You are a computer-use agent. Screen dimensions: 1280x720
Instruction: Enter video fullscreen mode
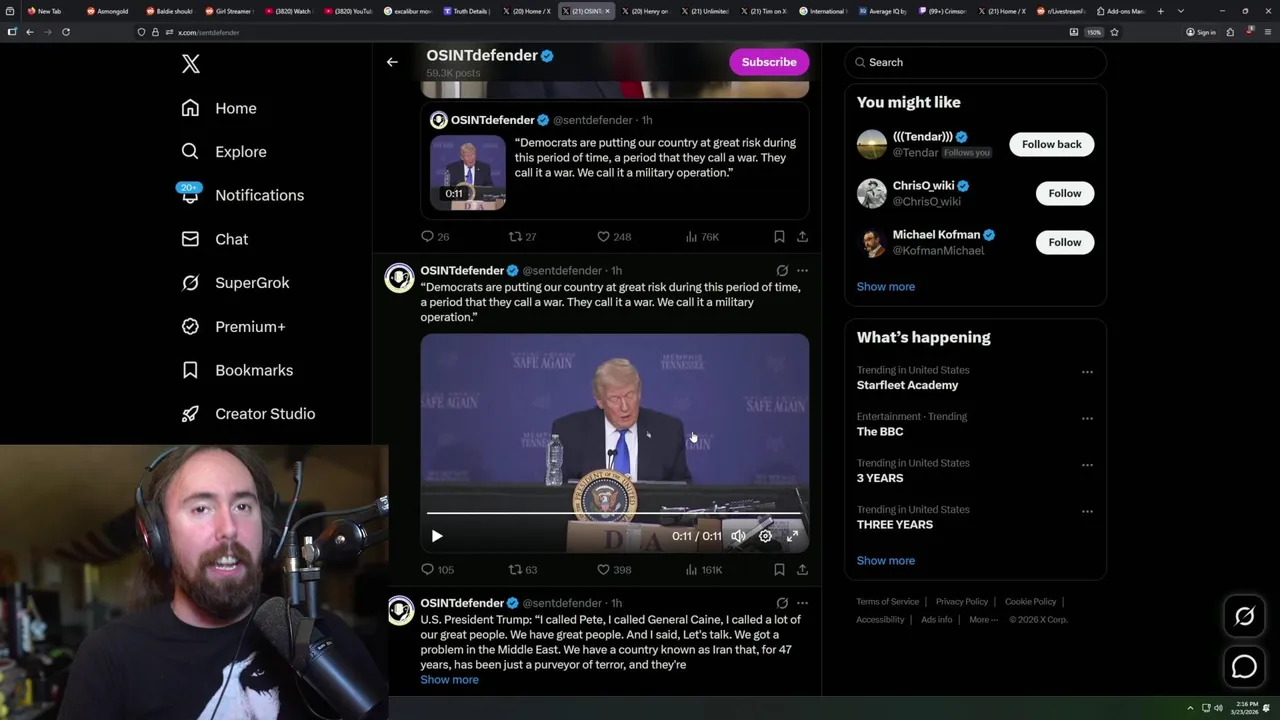(792, 536)
